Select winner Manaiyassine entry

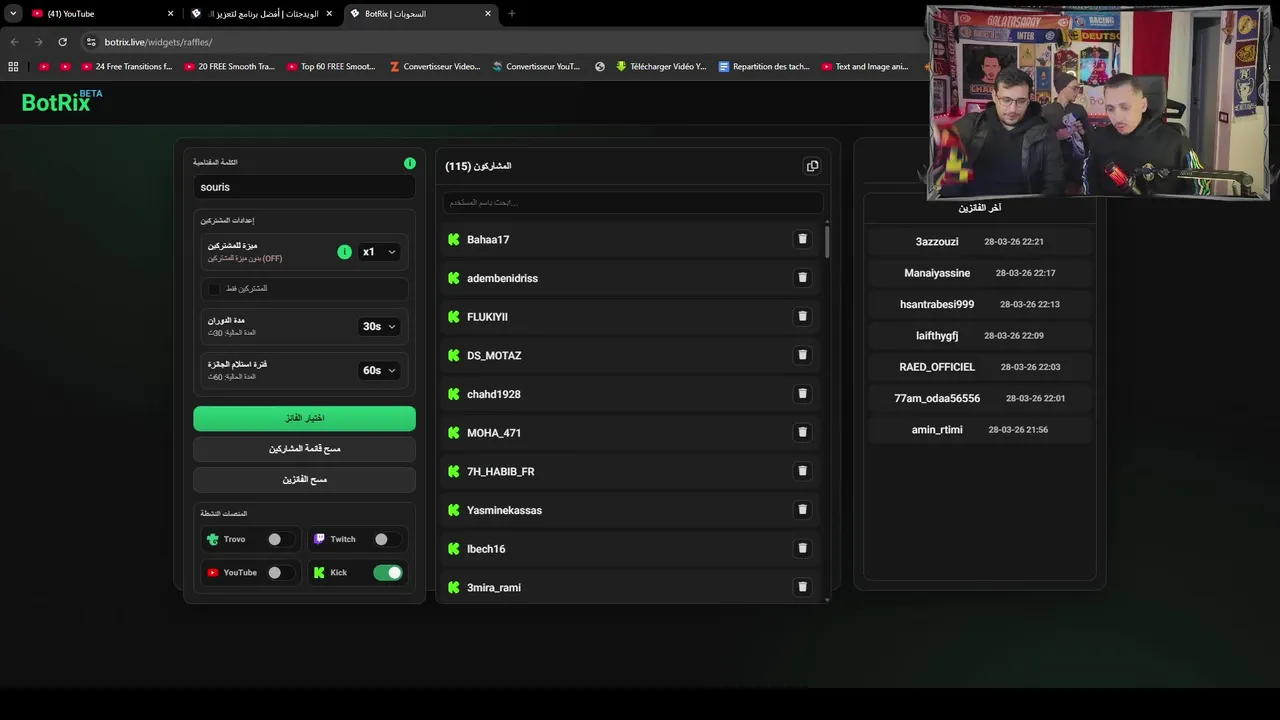pyautogui.click(x=979, y=273)
